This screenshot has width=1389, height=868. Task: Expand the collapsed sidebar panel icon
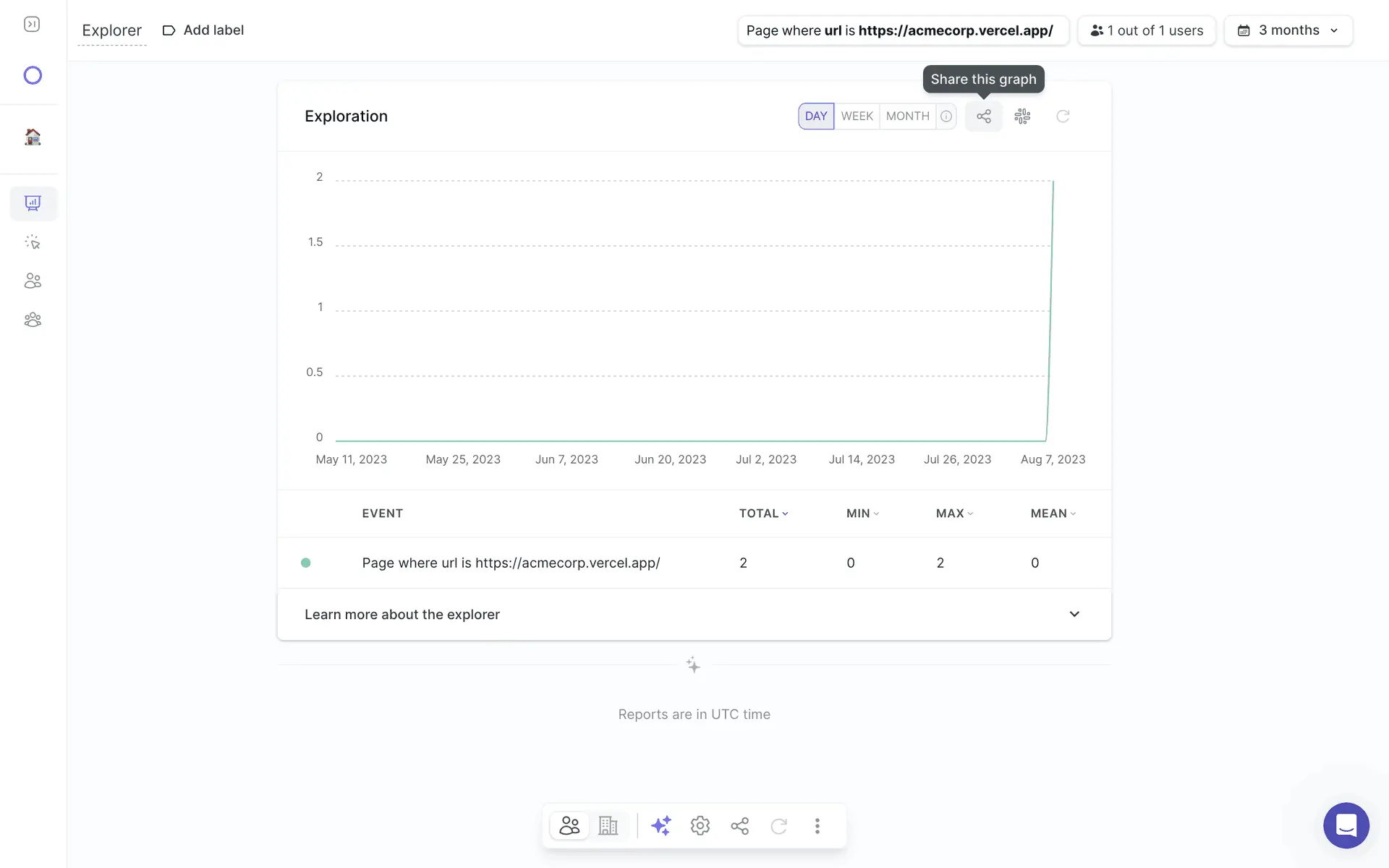coord(32,25)
